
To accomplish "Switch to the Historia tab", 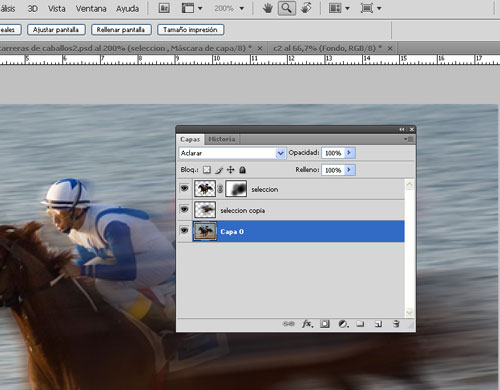I will point(222,139).
